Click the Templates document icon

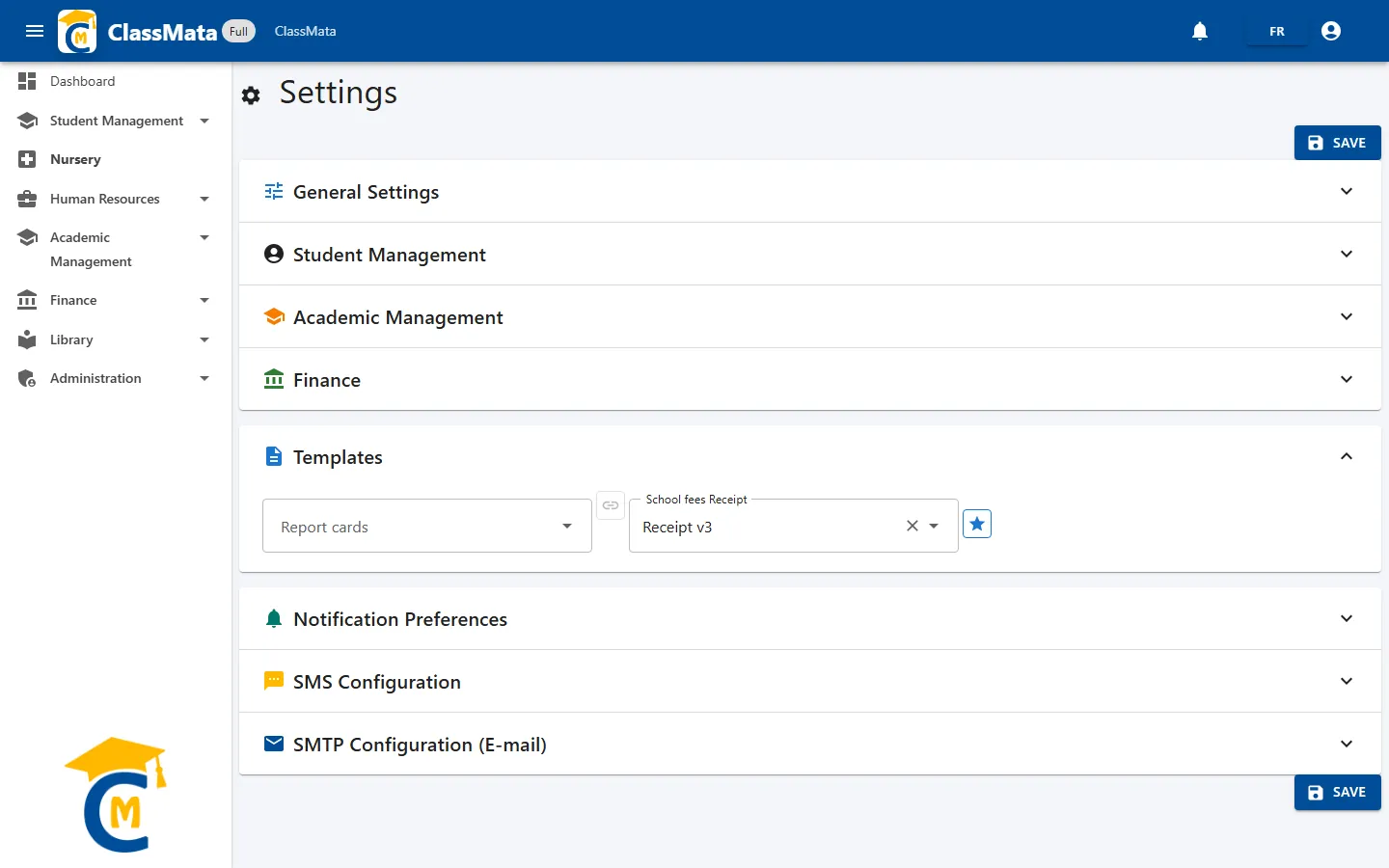tap(274, 456)
